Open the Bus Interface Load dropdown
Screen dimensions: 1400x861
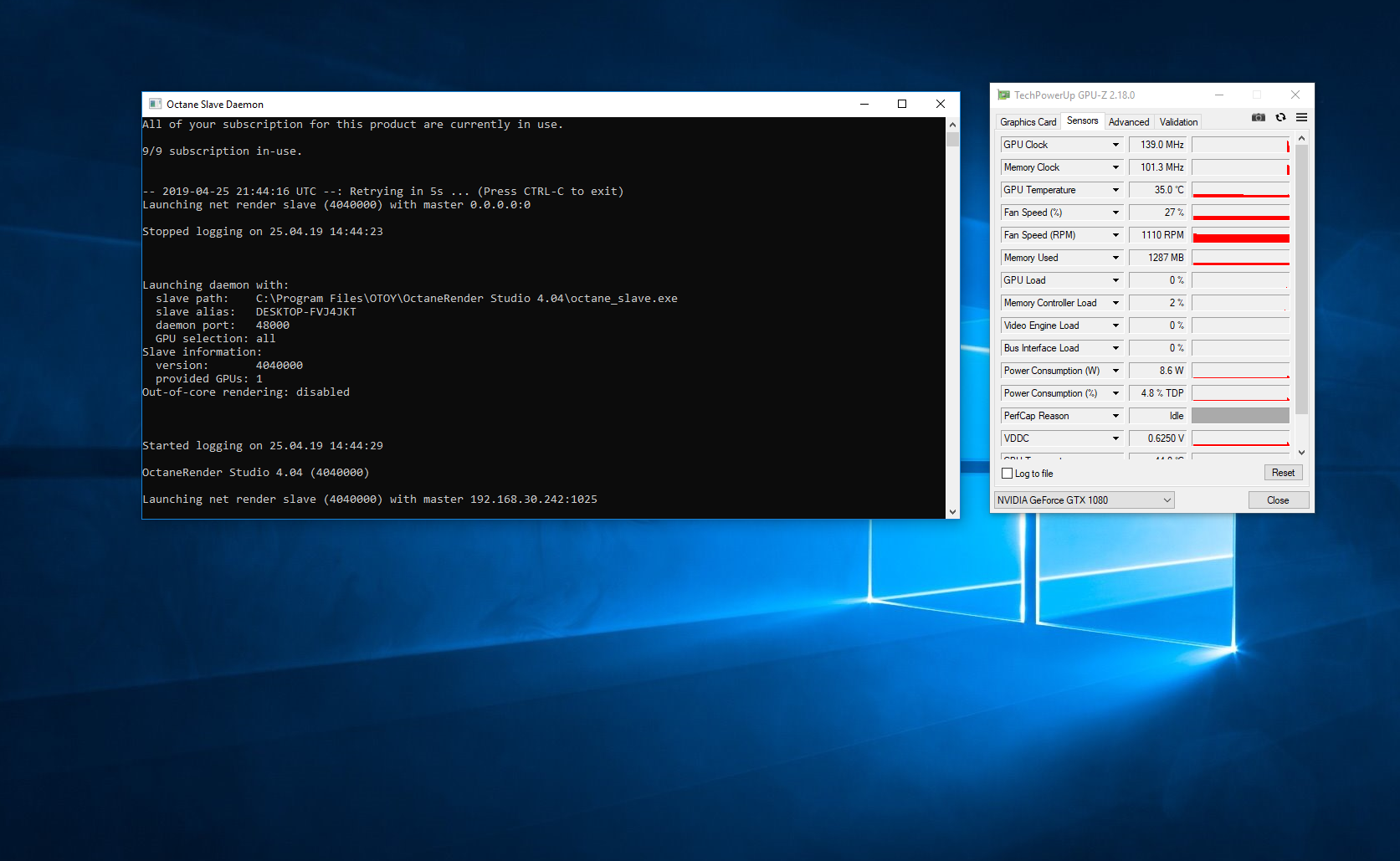(x=1115, y=348)
